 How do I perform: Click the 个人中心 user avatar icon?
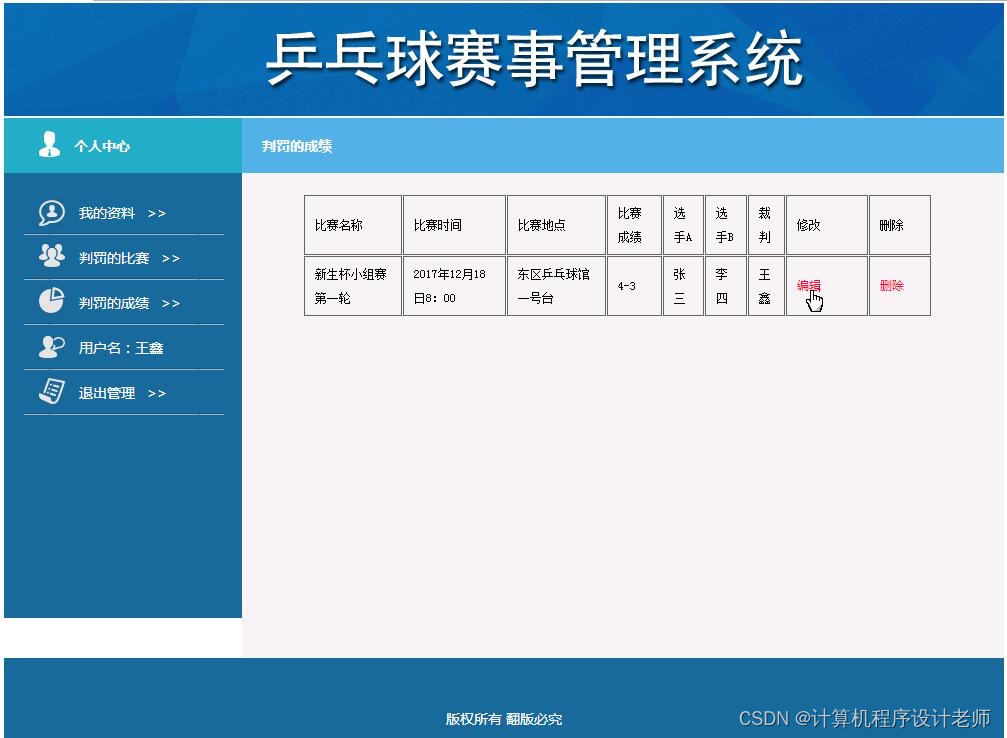click(x=49, y=145)
